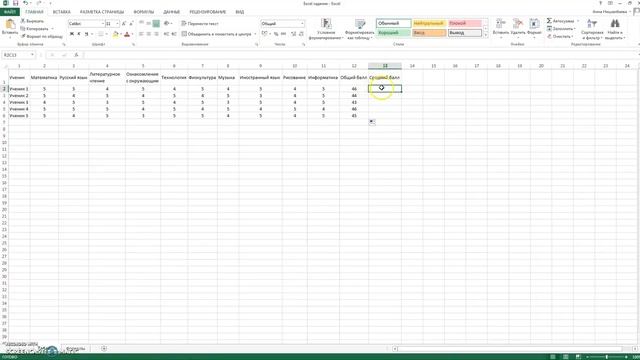Screen dimensions: 640x360
Task: Click decrease indent icon
Action: [x=166, y=34]
